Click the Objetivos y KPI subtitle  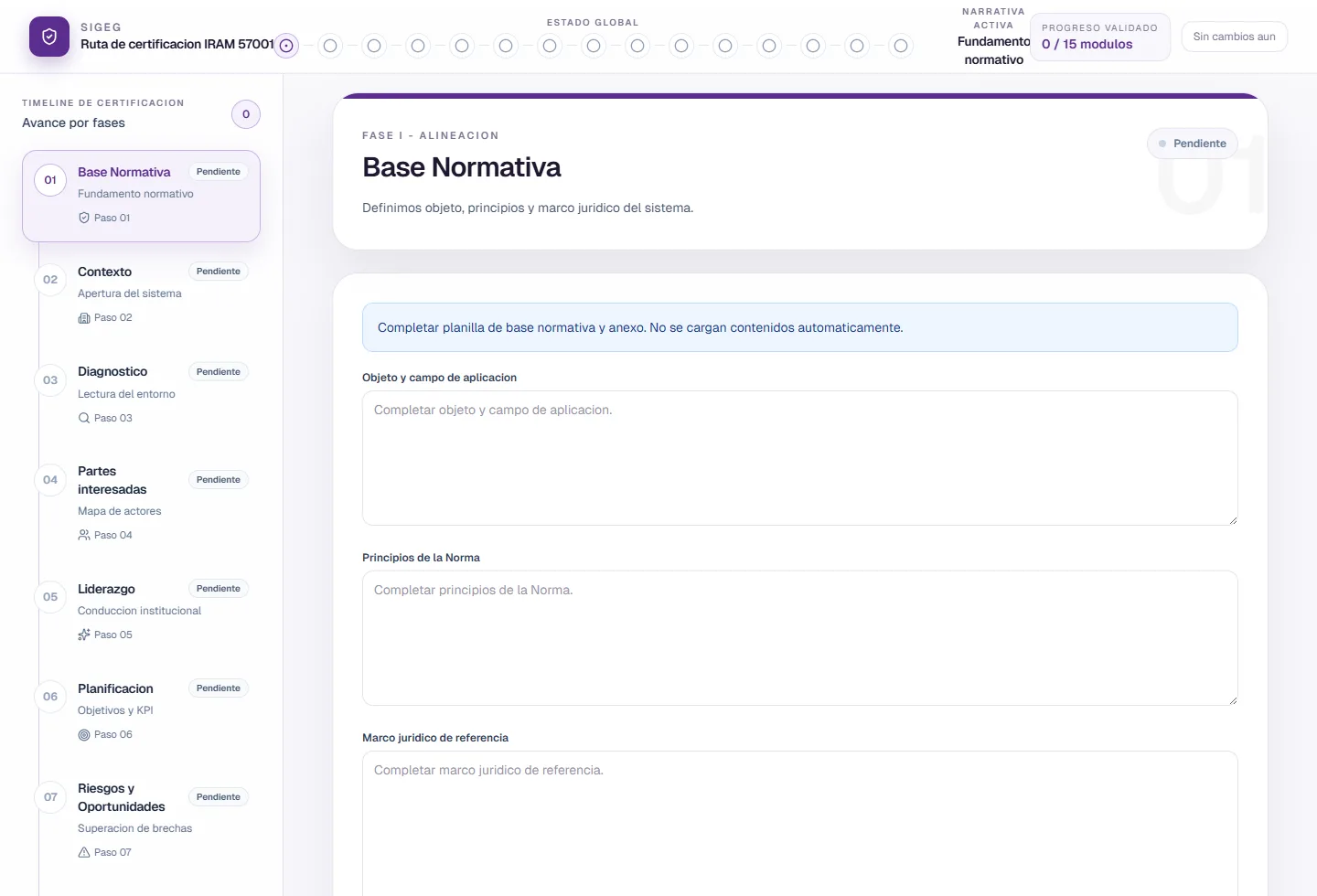tap(115, 710)
